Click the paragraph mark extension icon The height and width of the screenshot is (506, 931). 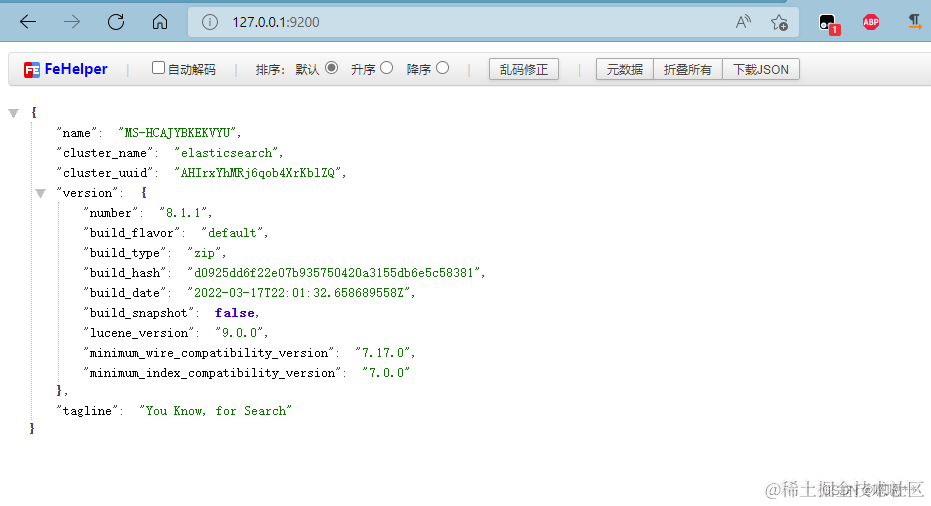click(915, 23)
